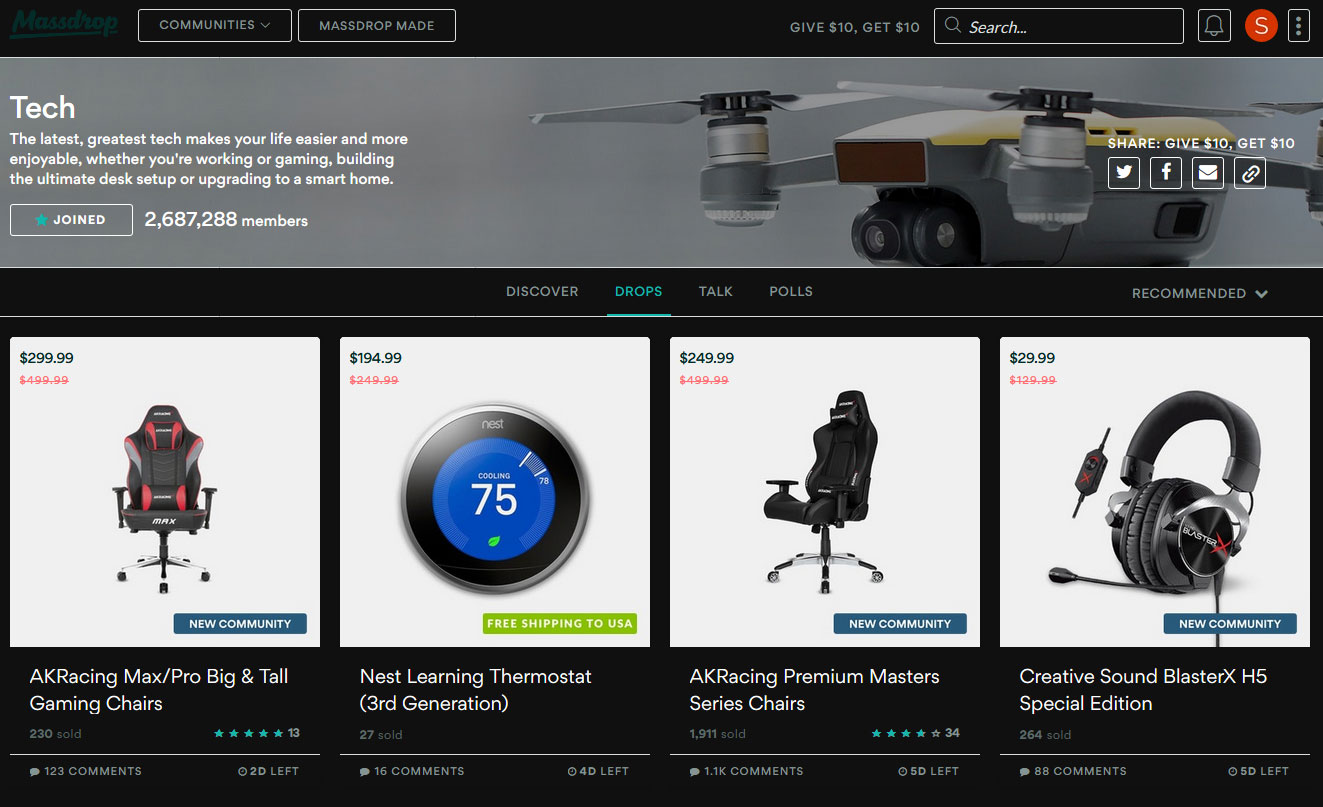Image resolution: width=1323 pixels, height=807 pixels.
Task: Click the crossed-out $249.99 Nest original price
Action: click(374, 380)
